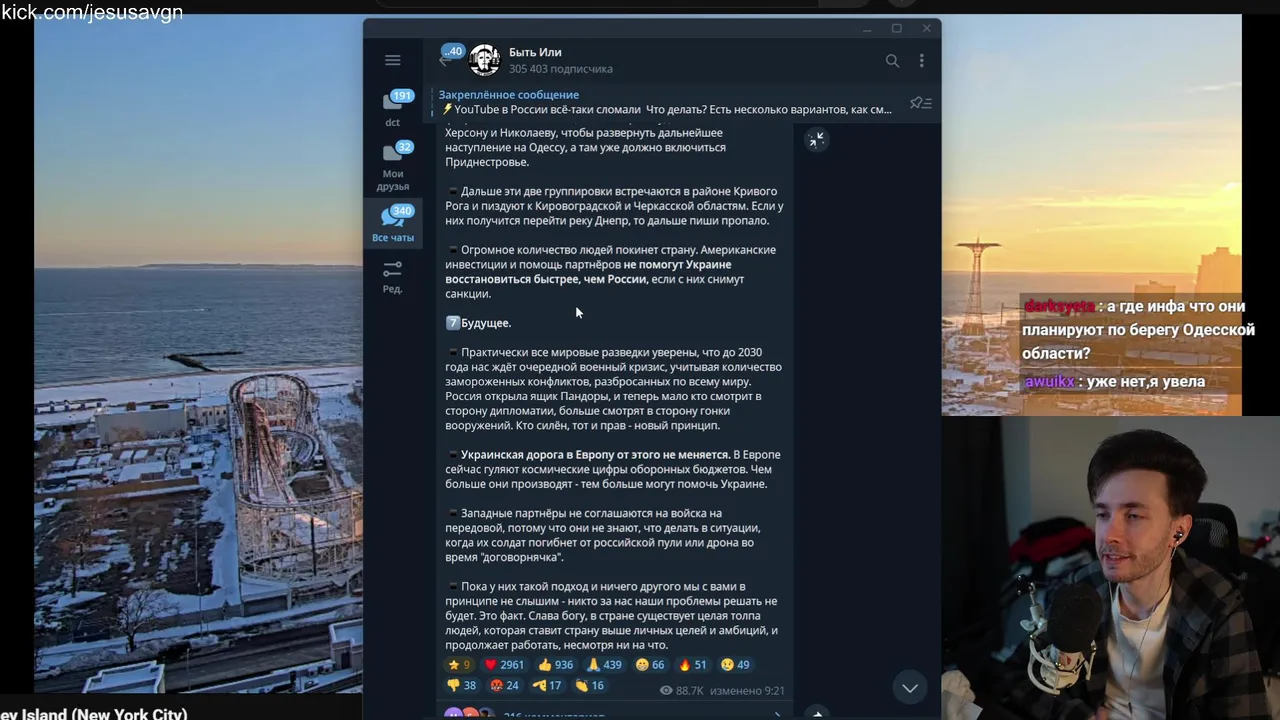This screenshot has width=1280, height=720.
Task: Click the kick.com/jesusavgn overlay text
Action: (x=92, y=12)
